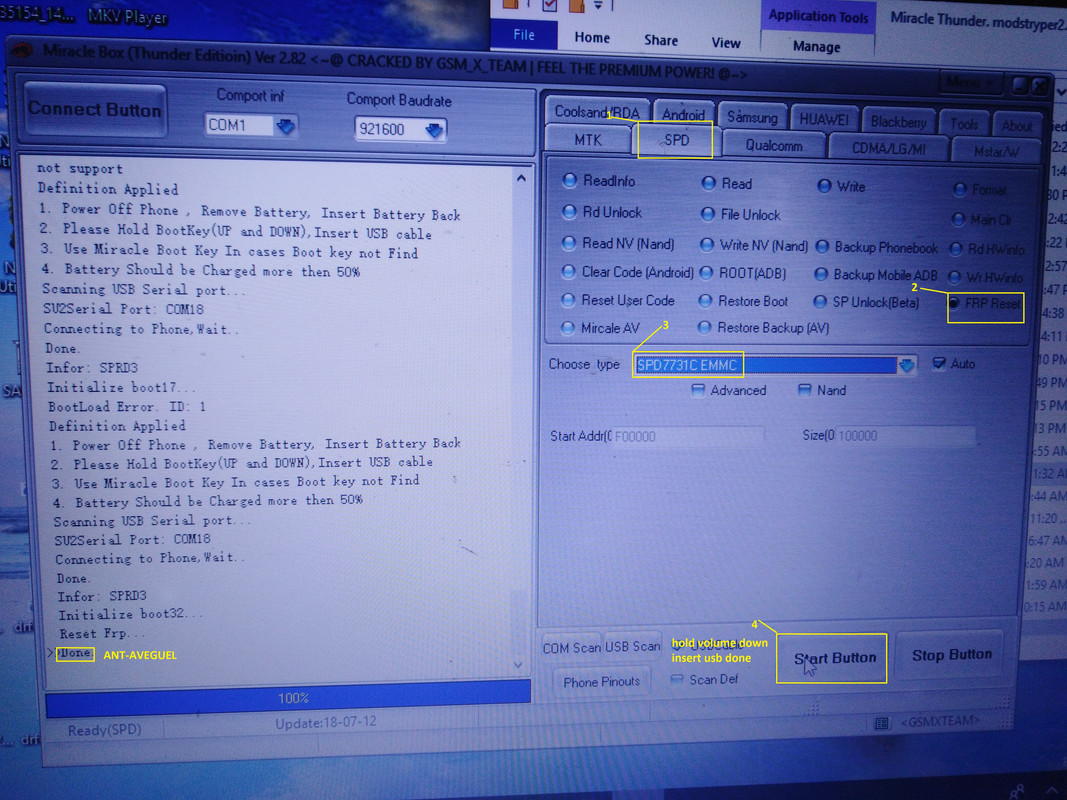Select the Restore Boot option
1067x800 pixels.
(x=743, y=301)
